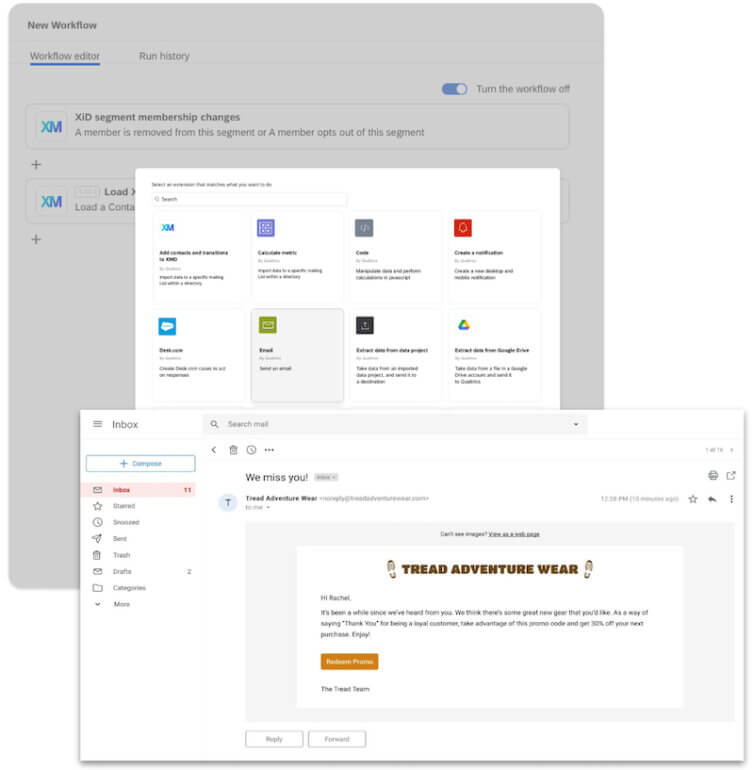
Task: Select the Google Drive extension icon
Action: [x=464, y=325]
